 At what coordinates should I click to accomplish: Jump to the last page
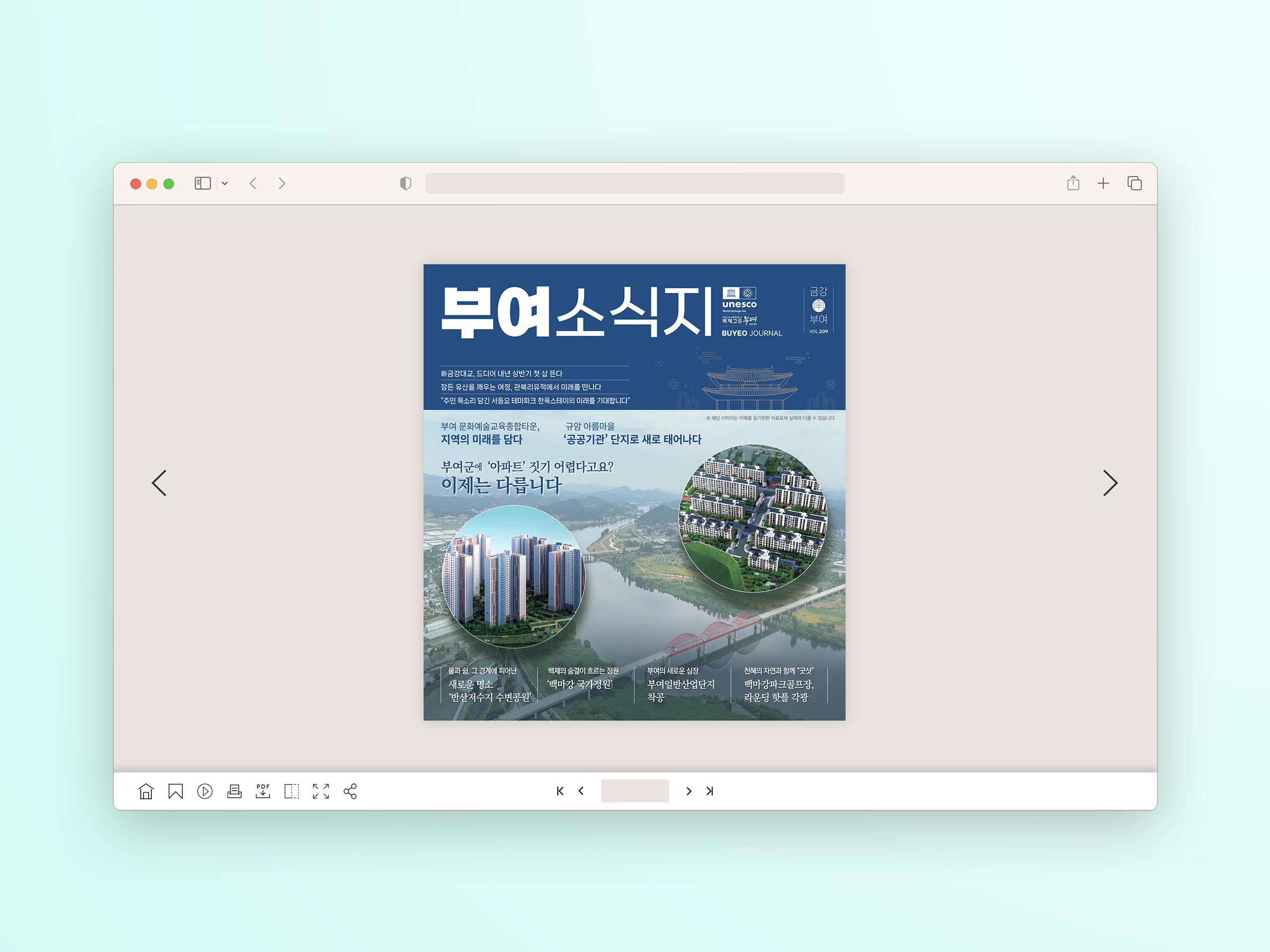(710, 791)
